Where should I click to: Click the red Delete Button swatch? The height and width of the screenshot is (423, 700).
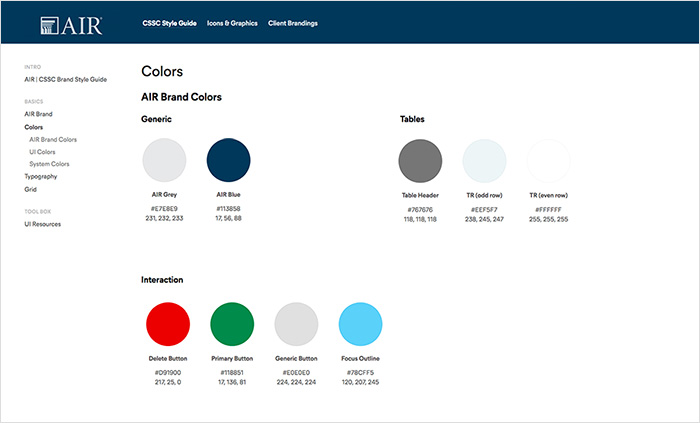(168, 324)
